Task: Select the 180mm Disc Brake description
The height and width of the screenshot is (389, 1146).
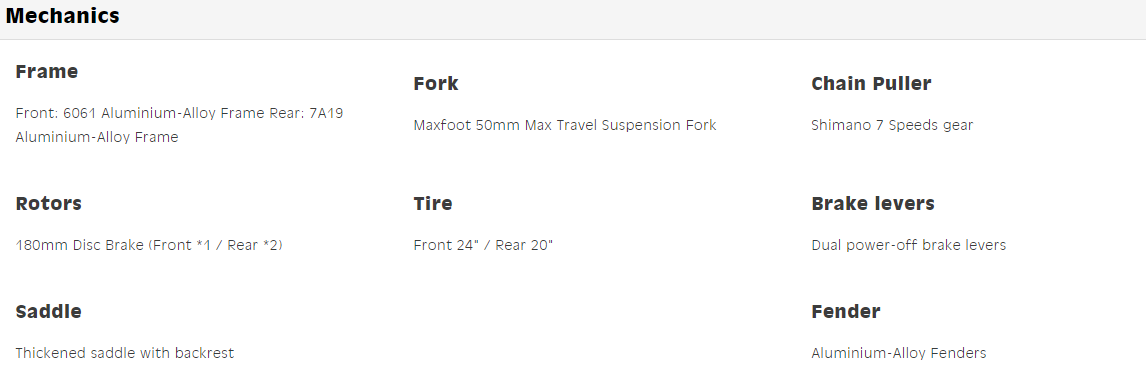Action: (x=149, y=245)
